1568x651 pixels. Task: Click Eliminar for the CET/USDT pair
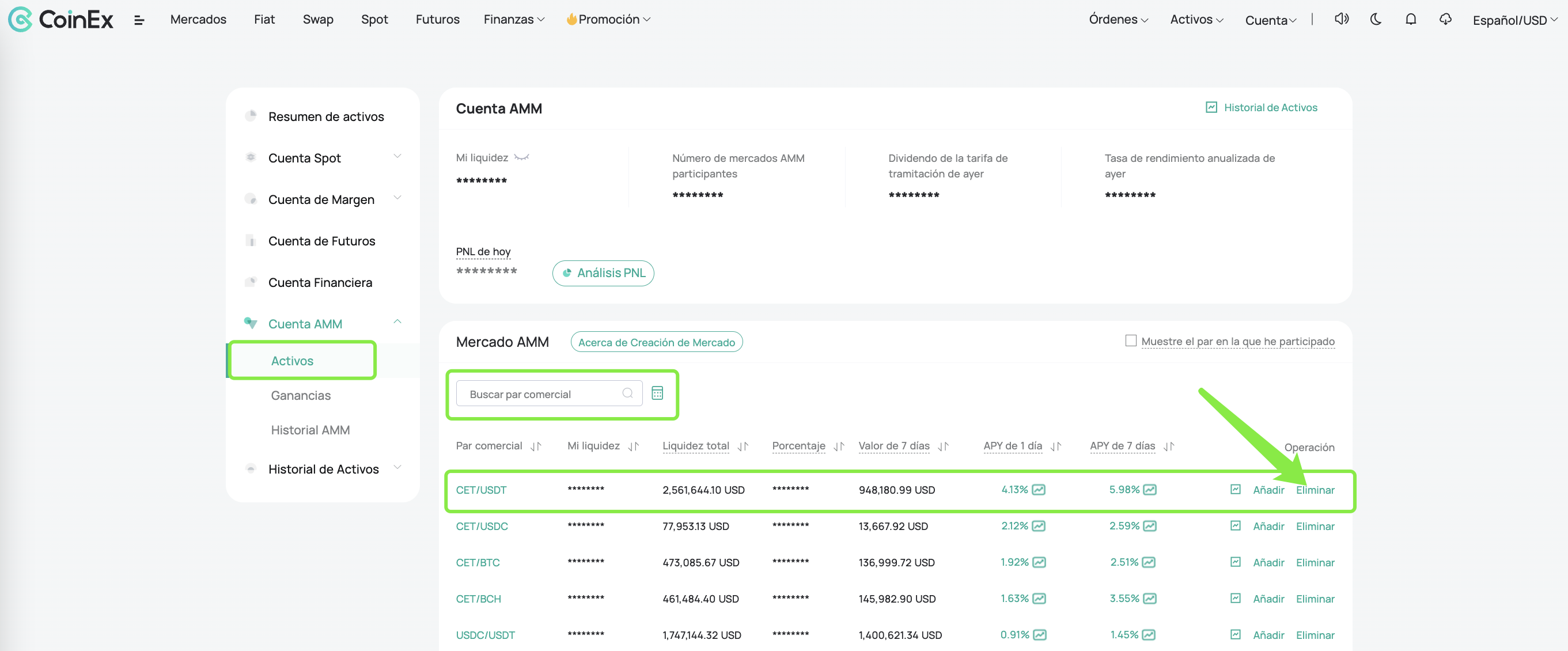pos(1315,490)
